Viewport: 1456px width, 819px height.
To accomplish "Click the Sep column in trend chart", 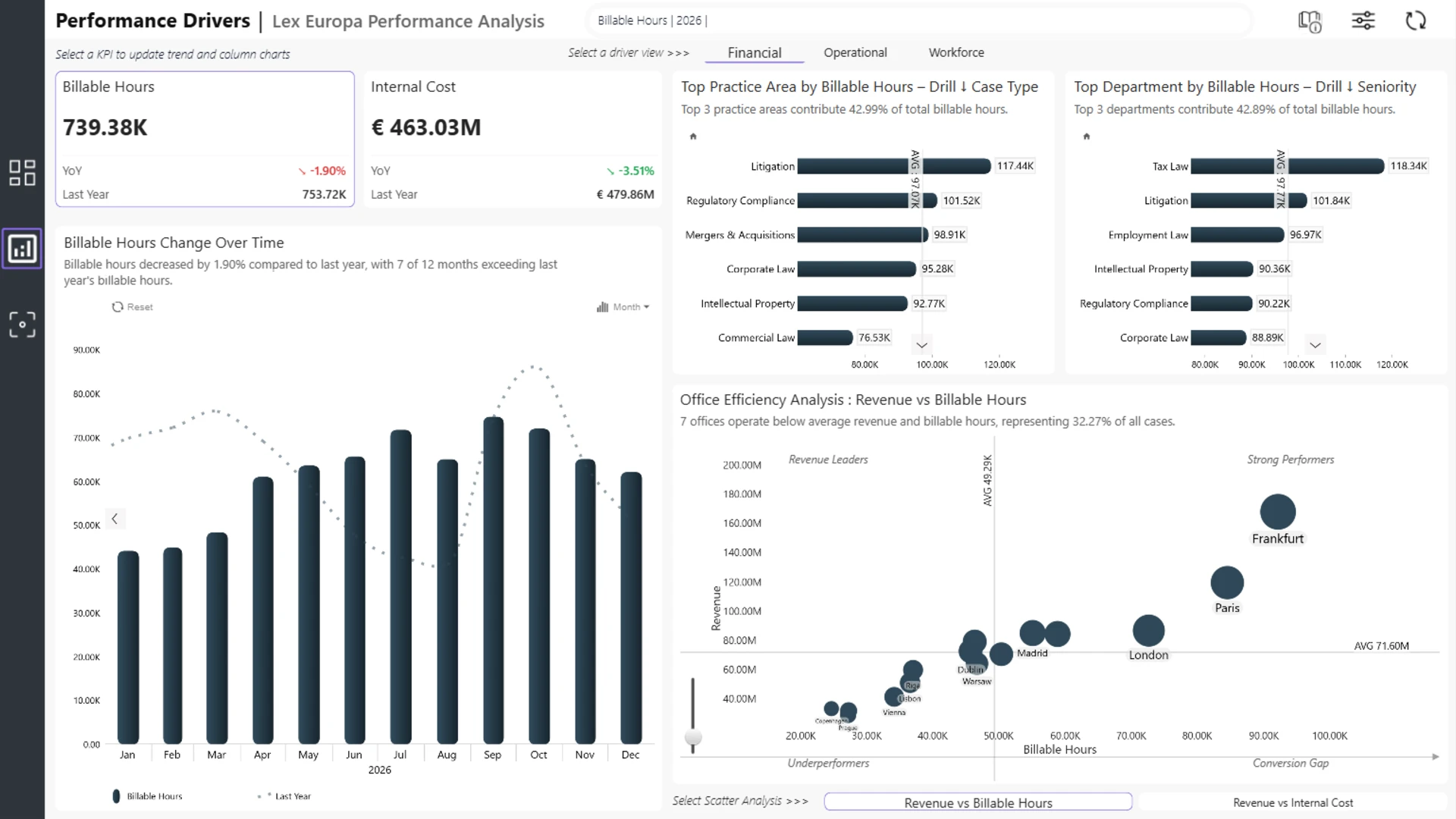I will coord(494,580).
